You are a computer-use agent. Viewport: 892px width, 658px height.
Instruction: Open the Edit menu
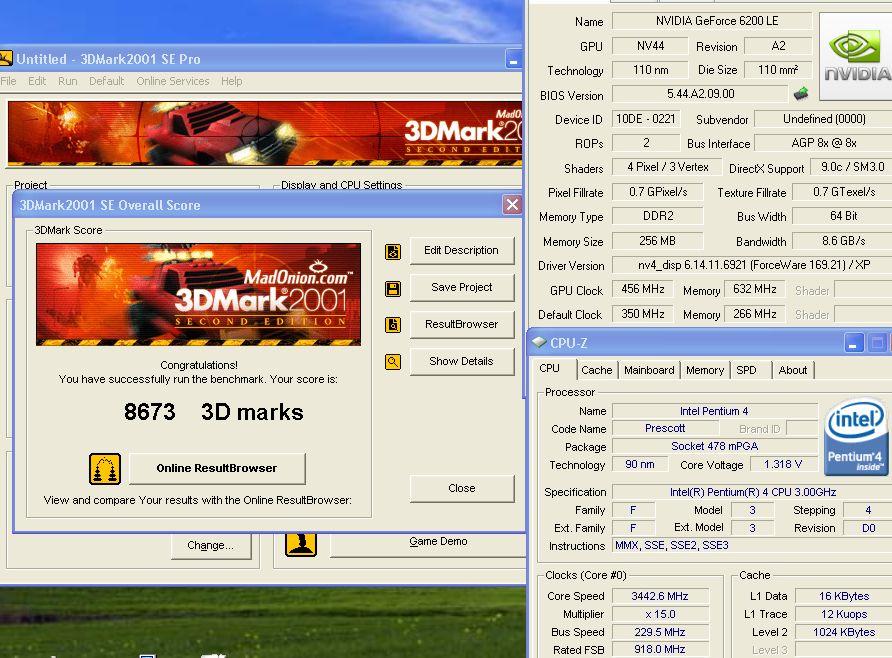[37, 81]
